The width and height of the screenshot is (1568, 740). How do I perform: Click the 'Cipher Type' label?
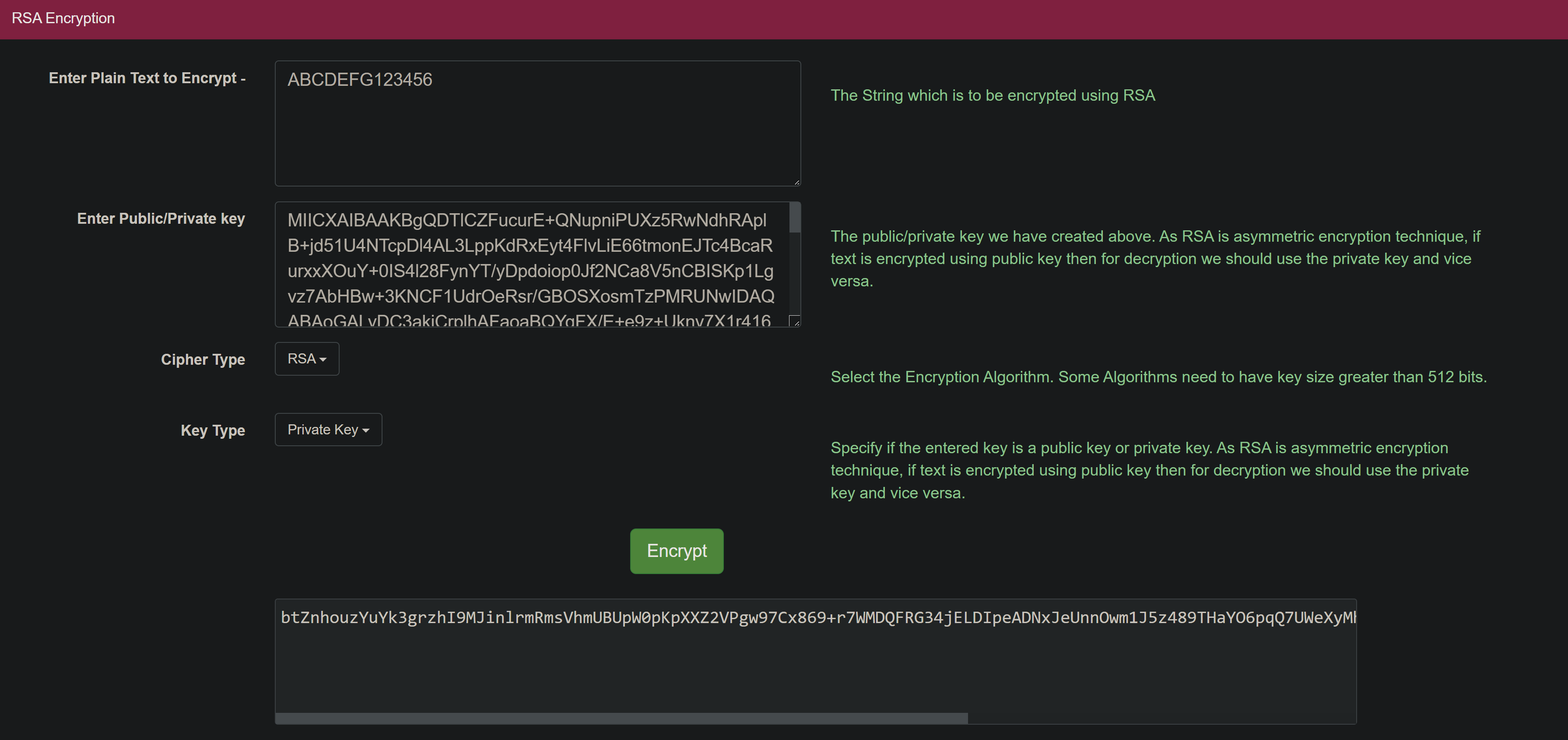203,359
